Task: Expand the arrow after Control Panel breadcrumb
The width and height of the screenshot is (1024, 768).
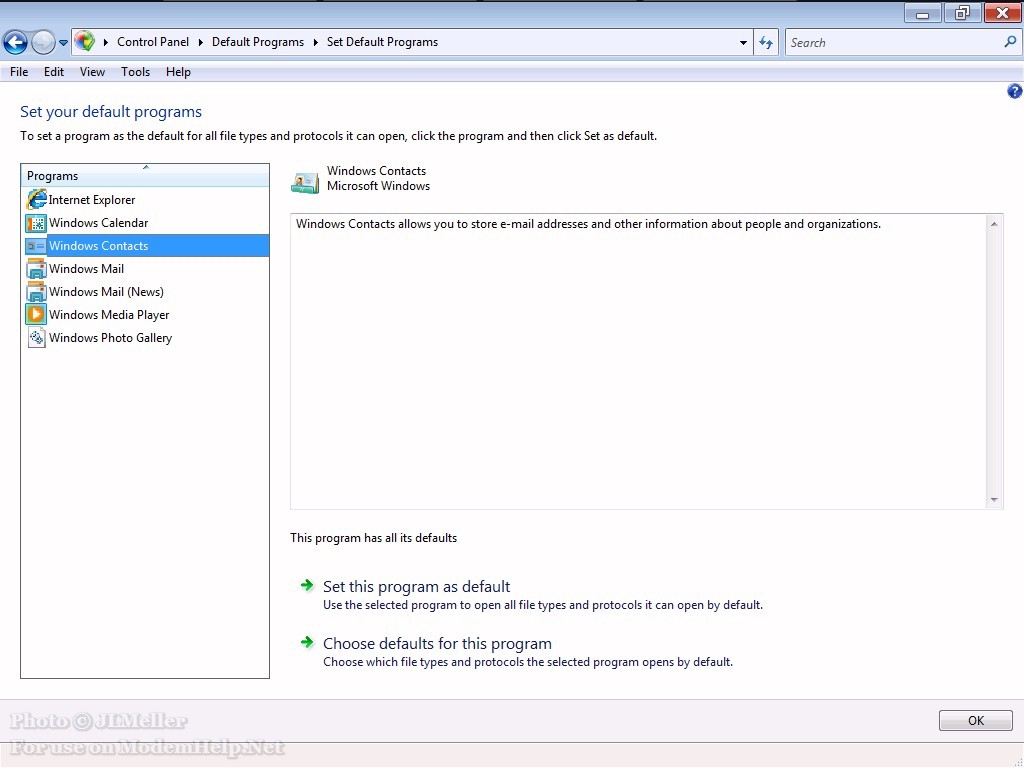Action: click(200, 42)
